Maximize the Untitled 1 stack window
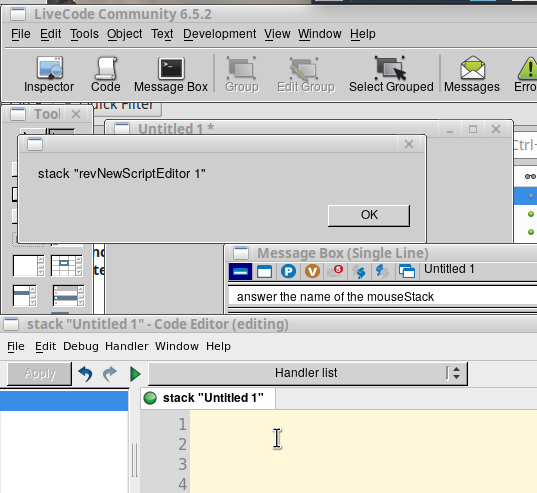537x493 pixels. point(473,129)
